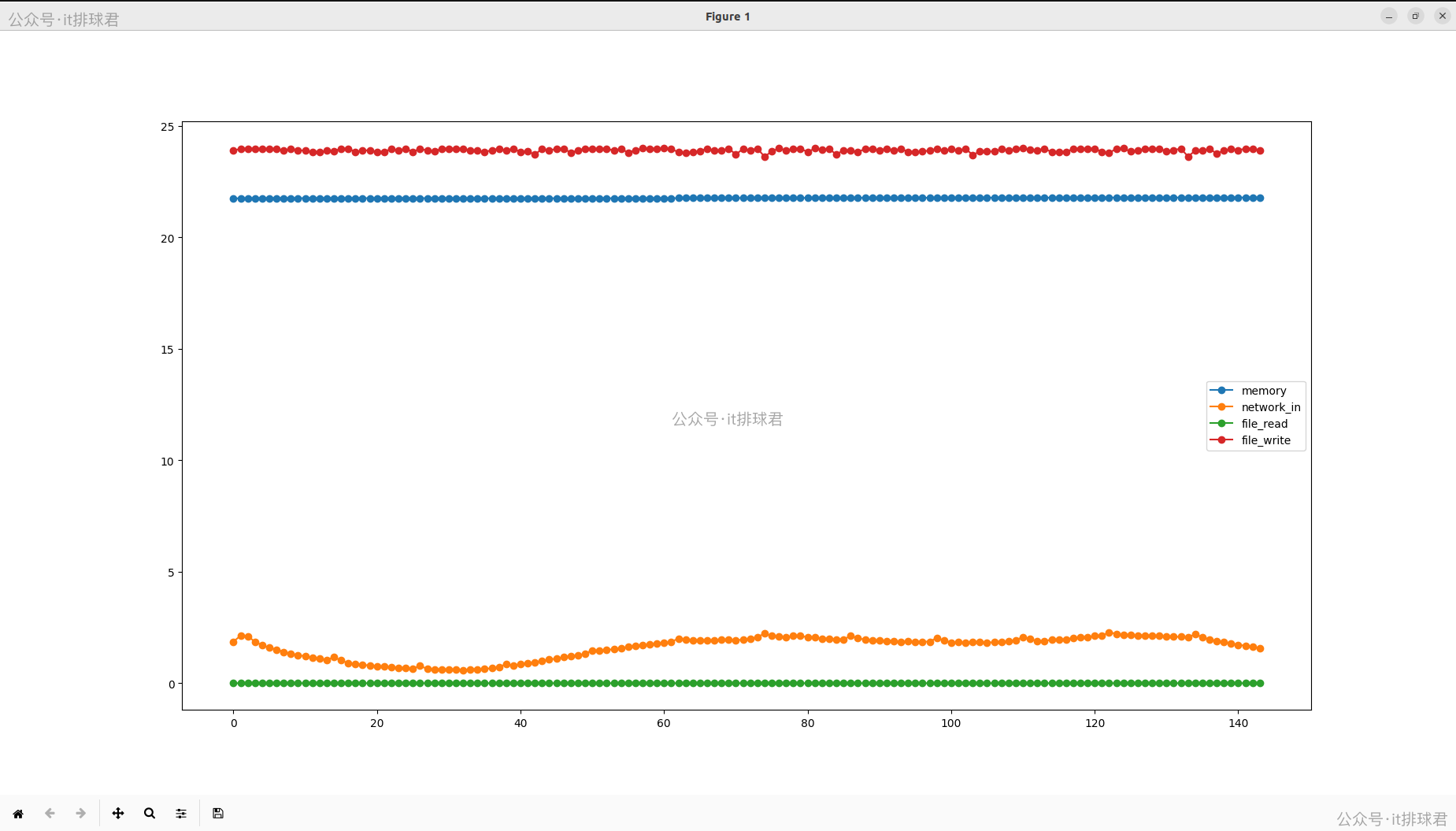1456x831 pixels.
Task: Click the network_in label in the legend
Action: (x=1270, y=407)
